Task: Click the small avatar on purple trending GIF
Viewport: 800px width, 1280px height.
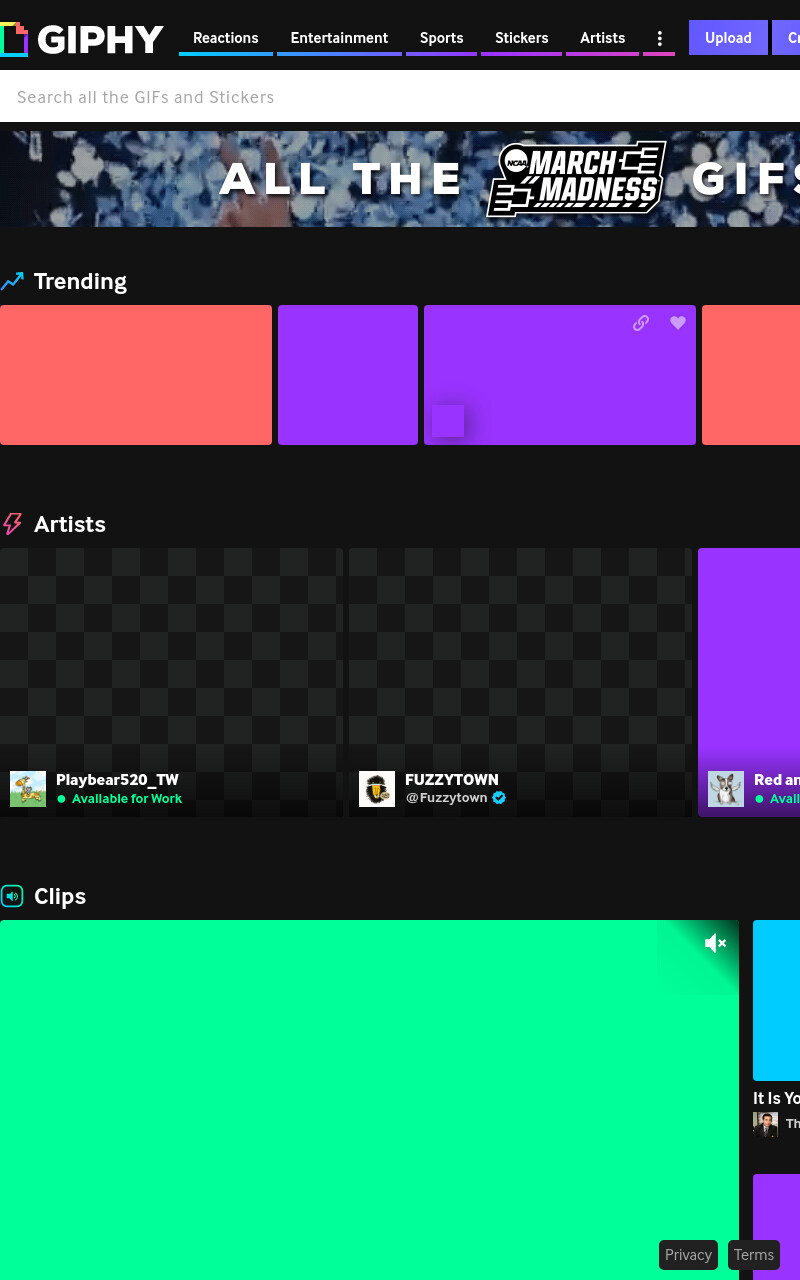Action: coord(448,421)
